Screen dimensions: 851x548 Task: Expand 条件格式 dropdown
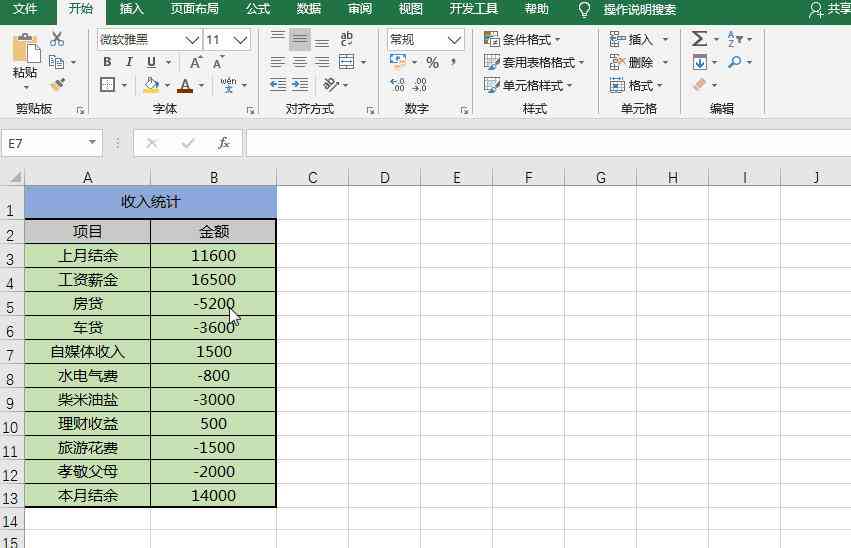click(558, 40)
